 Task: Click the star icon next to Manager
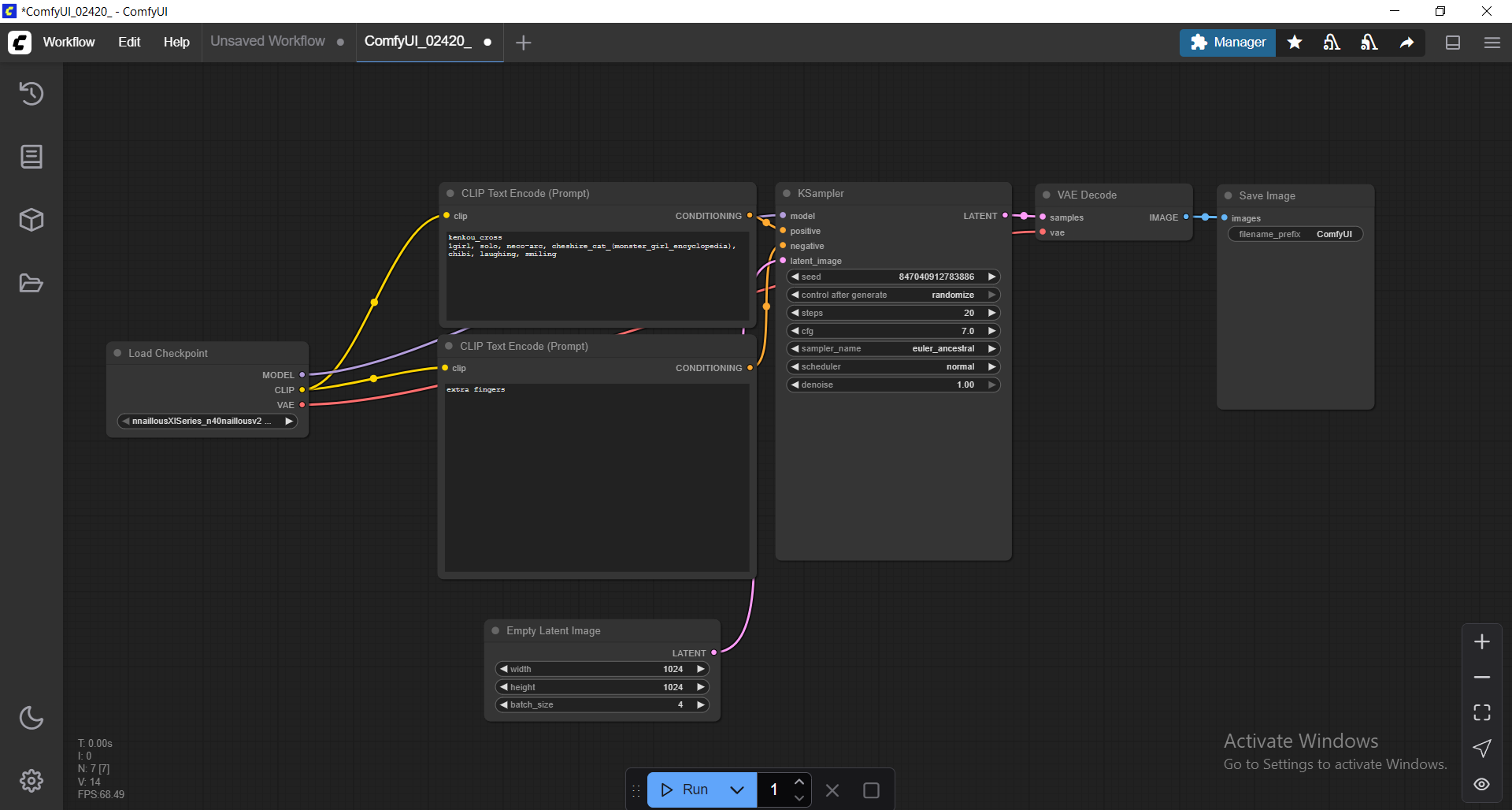tap(1295, 43)
